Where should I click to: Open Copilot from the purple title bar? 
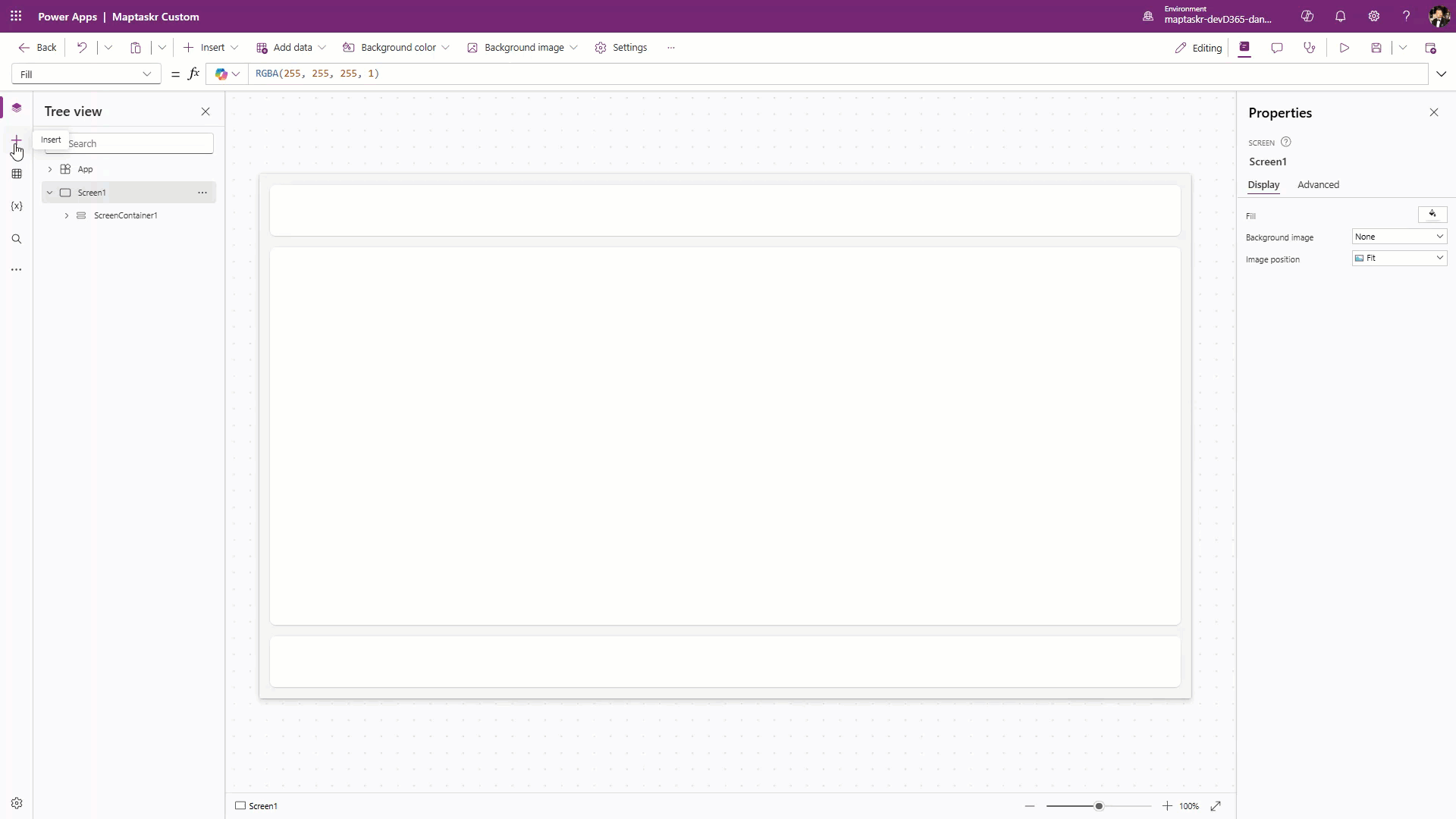(x=1307, y=16)
